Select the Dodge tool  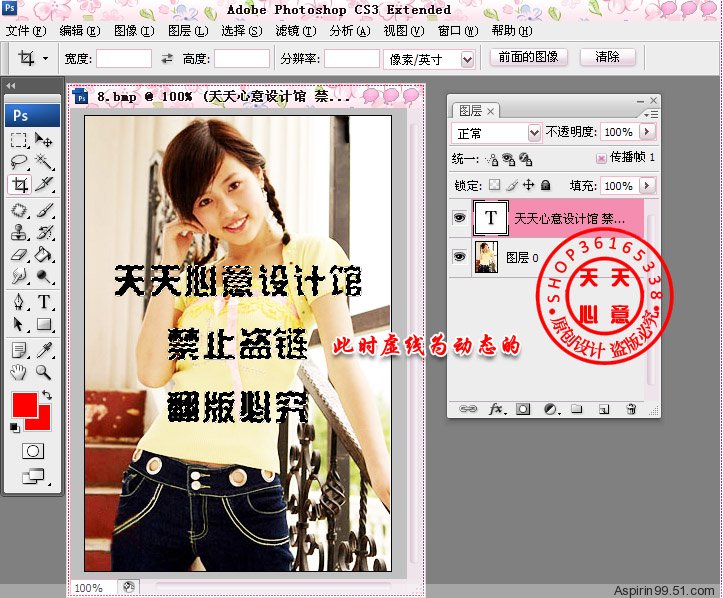pos(44,276)
